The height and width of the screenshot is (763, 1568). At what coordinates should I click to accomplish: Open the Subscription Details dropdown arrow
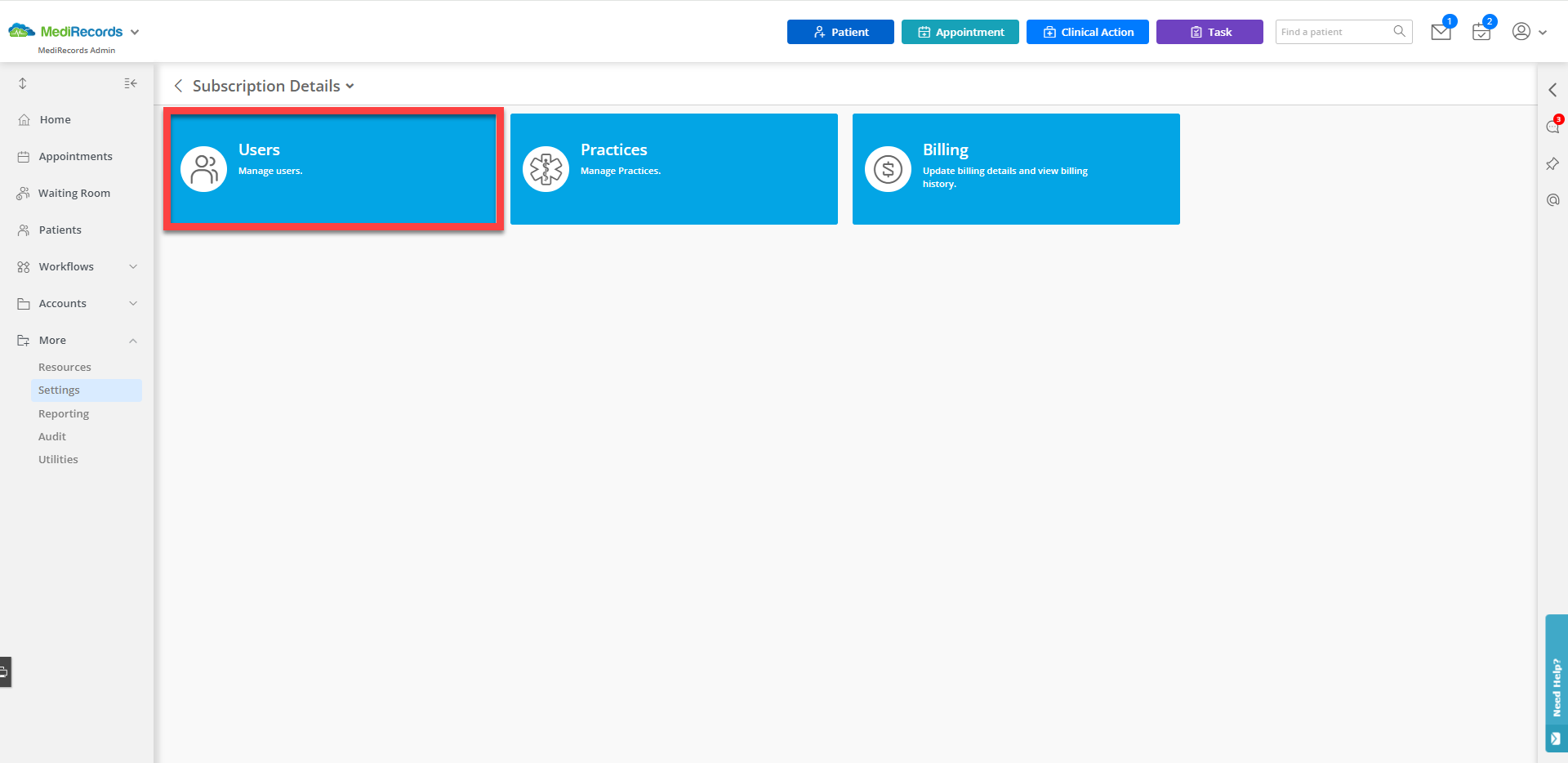click(350, 86)
